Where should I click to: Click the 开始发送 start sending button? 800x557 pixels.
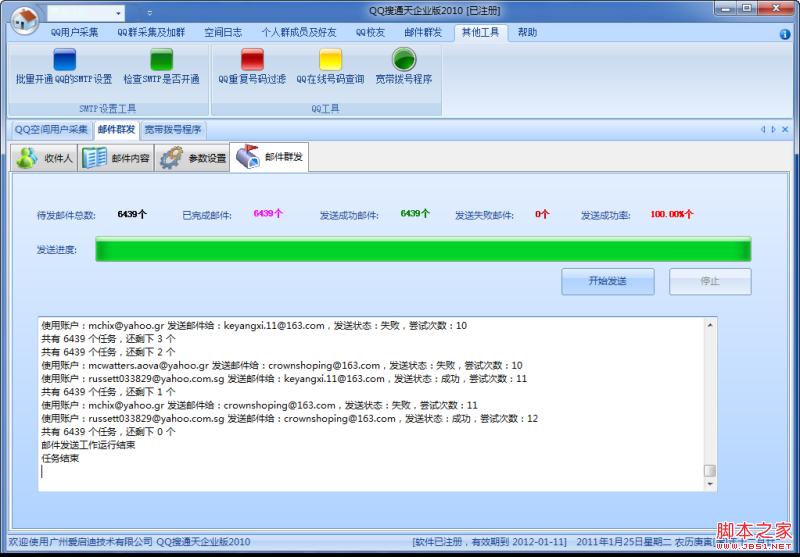tap(607, 281)
